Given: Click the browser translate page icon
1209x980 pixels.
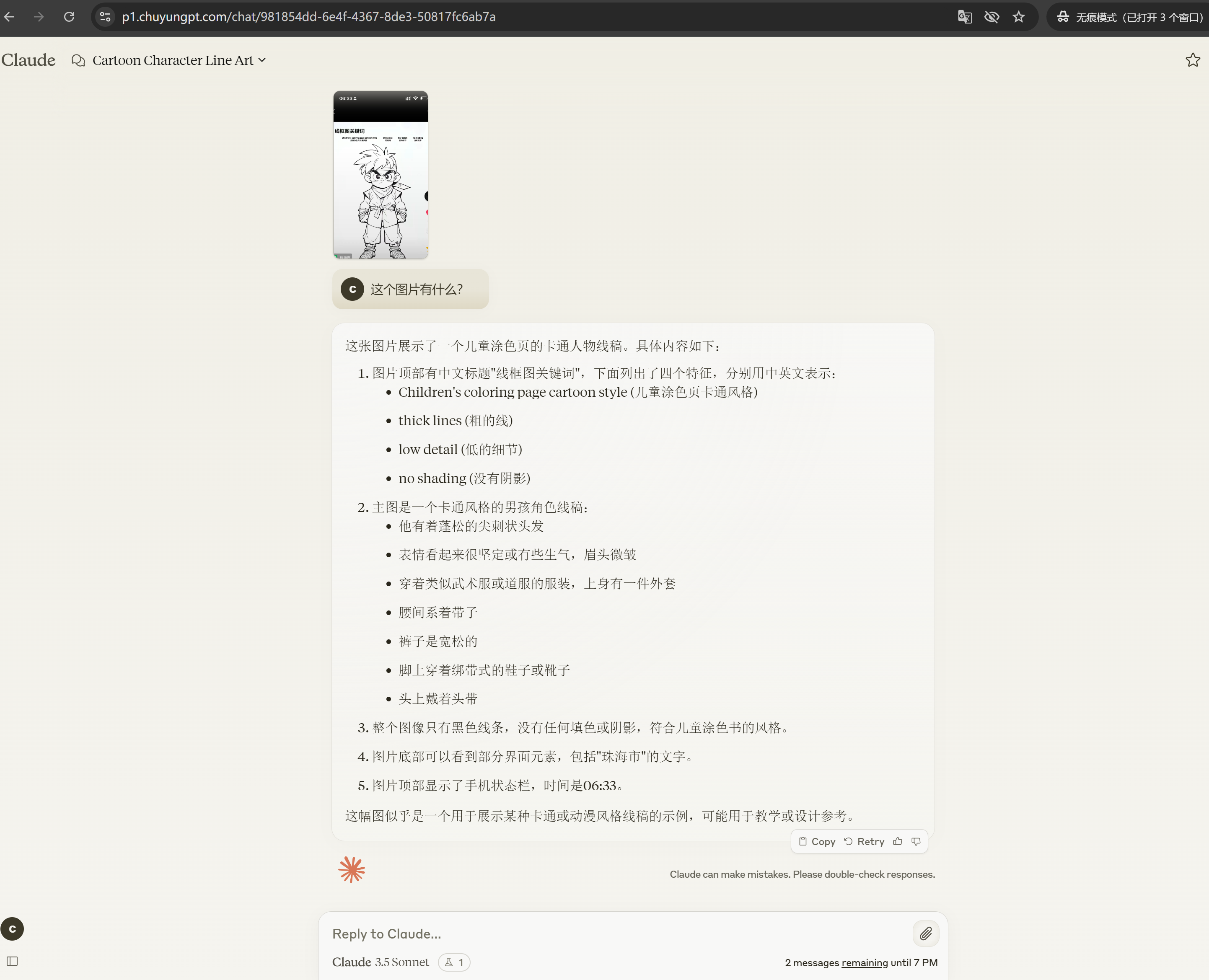Looking at the screenshot, I should tap(965, 17).
